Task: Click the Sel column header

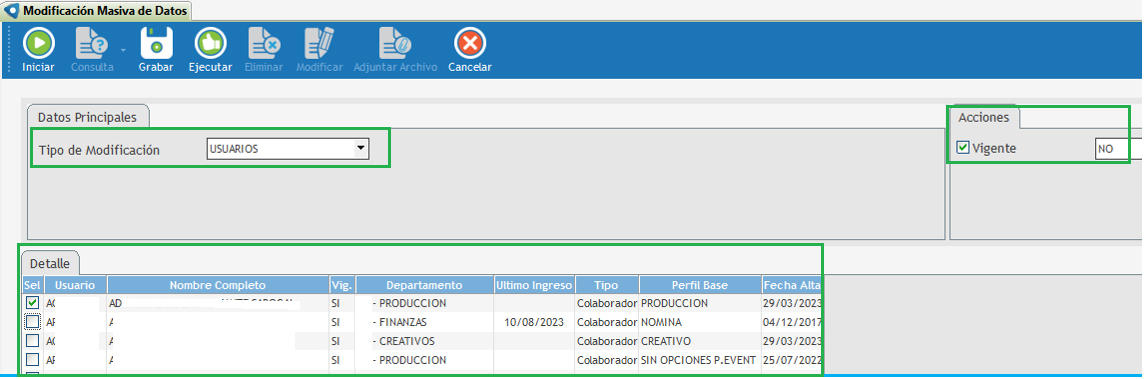Action: [33, 285]
